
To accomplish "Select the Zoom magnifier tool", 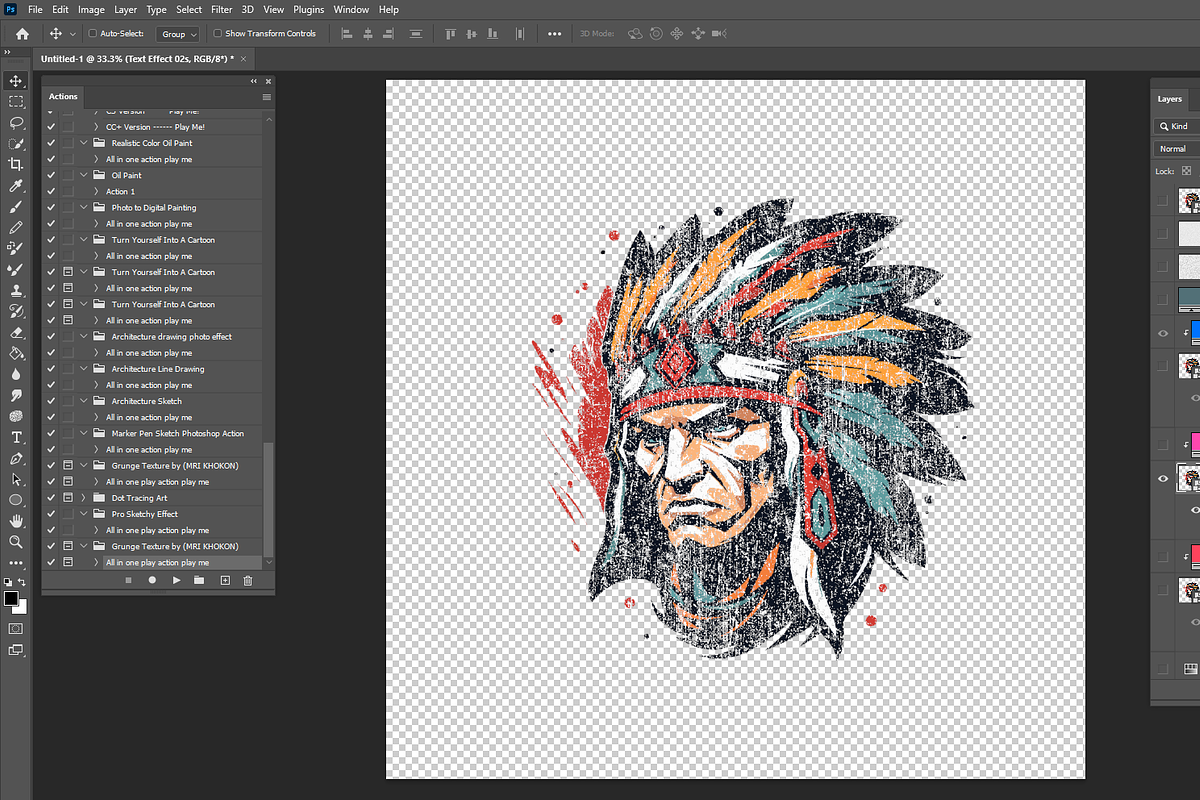I will 16,541.
